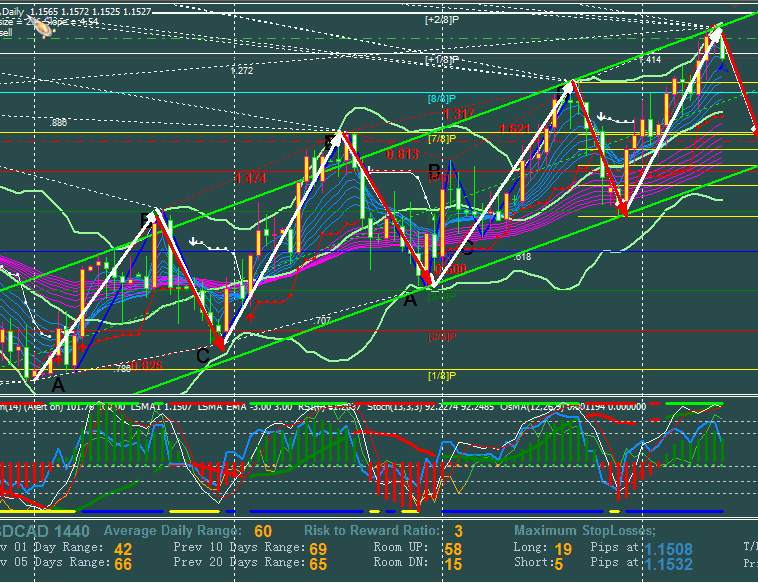758x583 pixels.
Task: Select the yellow [1/8]P level label
Action: coord(442,376)
